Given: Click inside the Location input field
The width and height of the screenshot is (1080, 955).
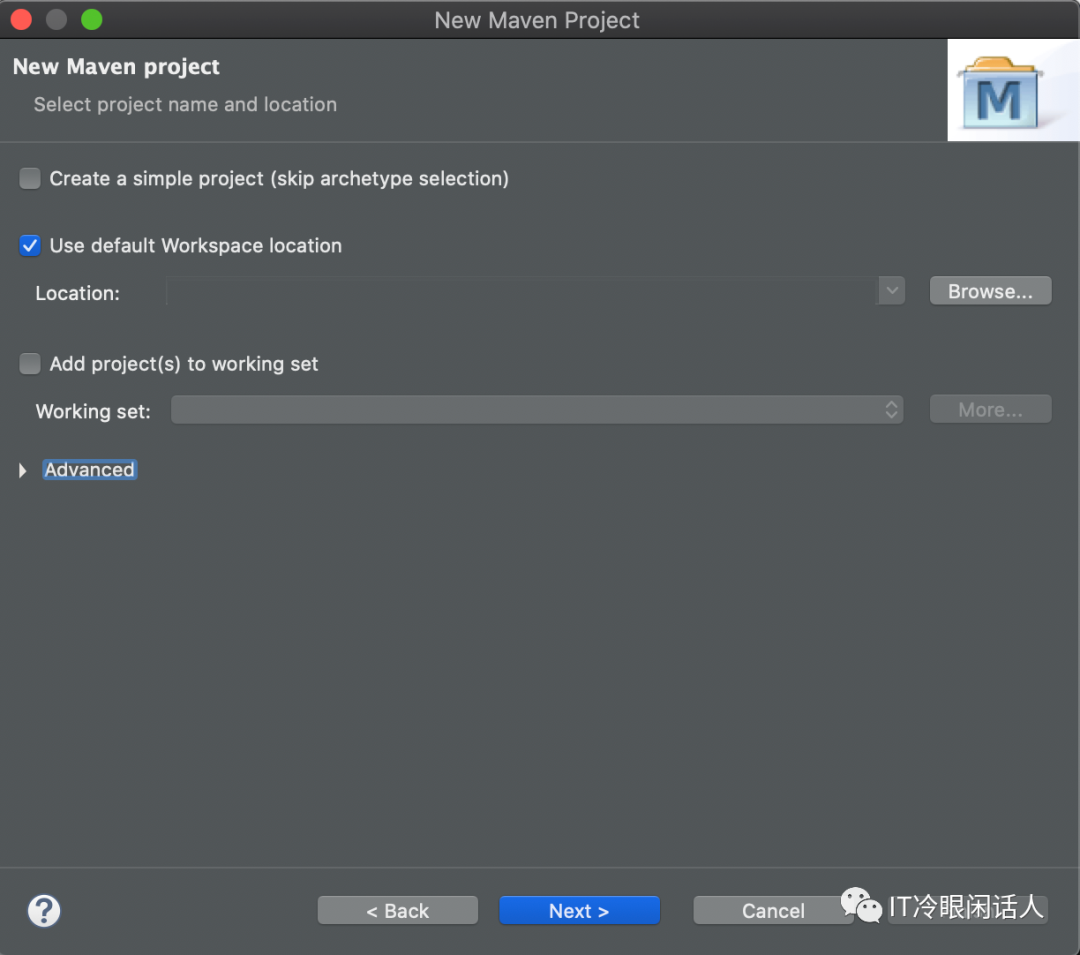Looking at the screenshot, I should 522,291.
